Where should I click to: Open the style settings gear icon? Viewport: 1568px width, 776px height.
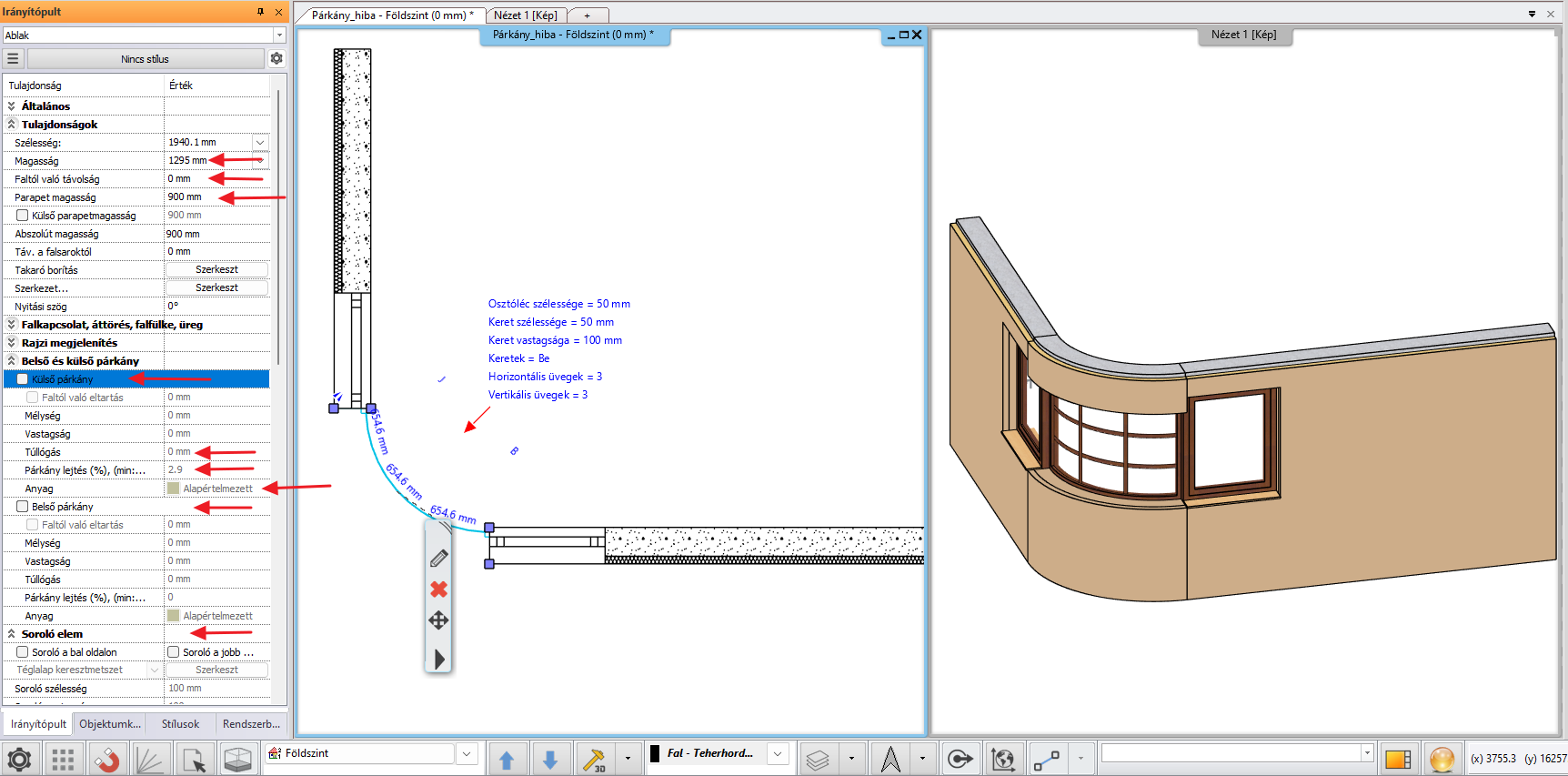[276, 58]
